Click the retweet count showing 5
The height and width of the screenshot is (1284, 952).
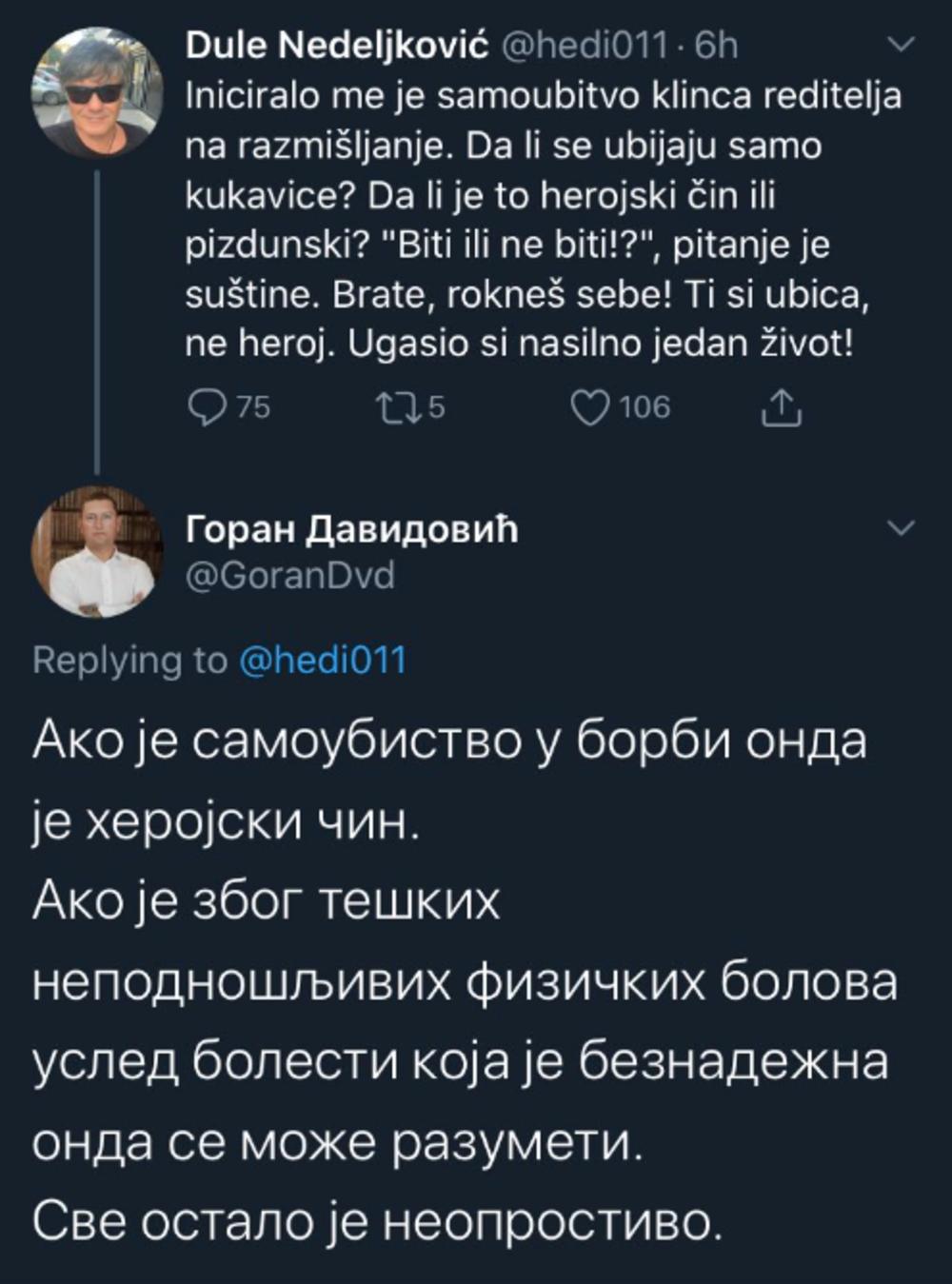[436, 408]
